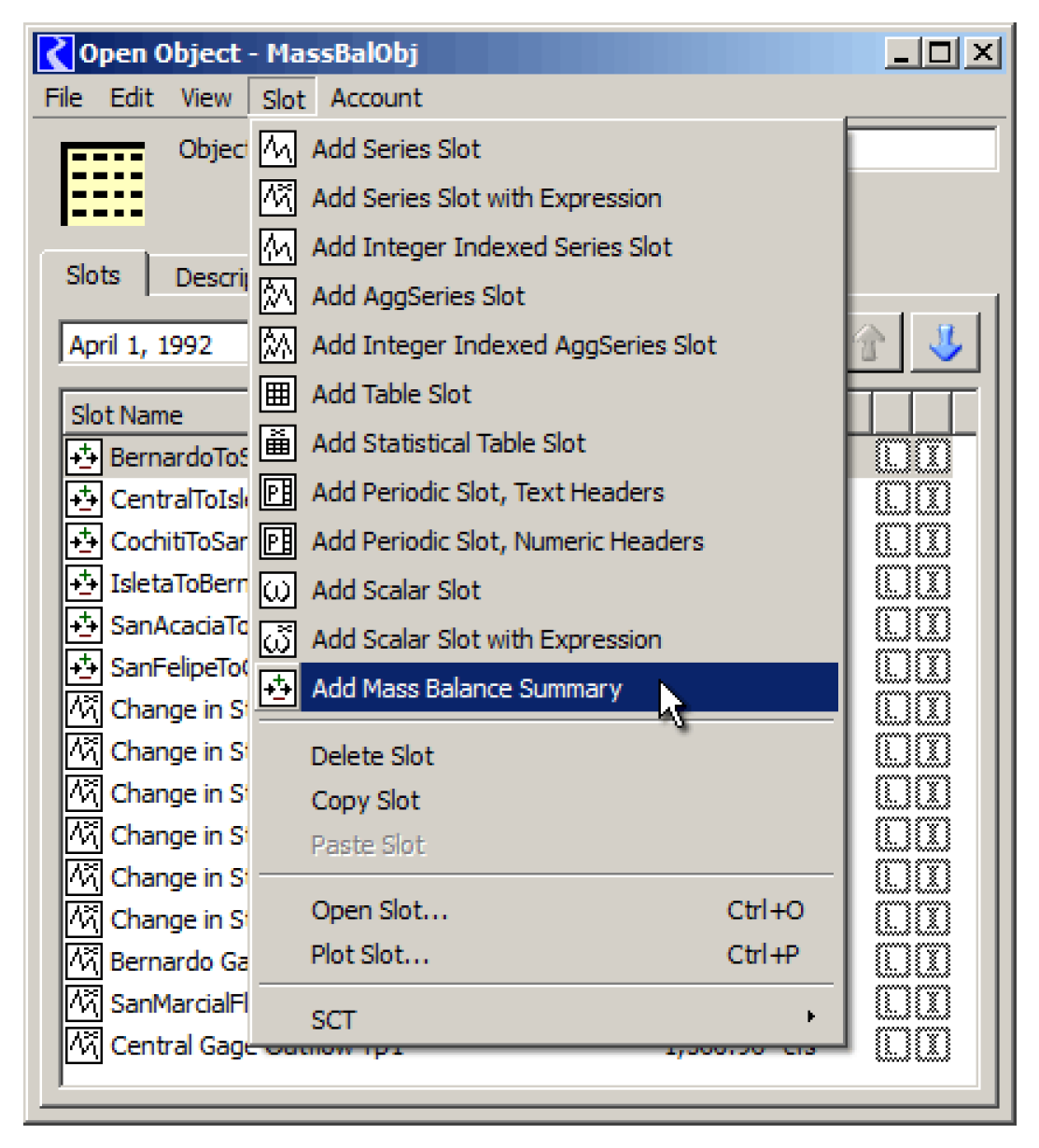Image resolution: width=1039 pixels, height=1148 pixels.
Task: Click the Add Statistical Table Slot icon
Action: [x=277, y=443]
